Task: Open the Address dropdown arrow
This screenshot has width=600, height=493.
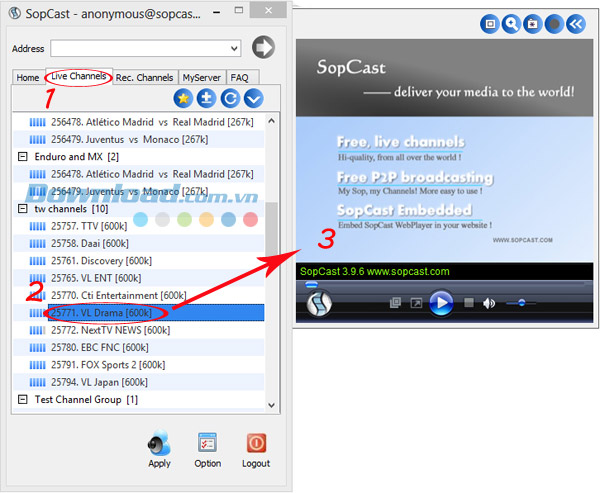Action: (234, 49)
